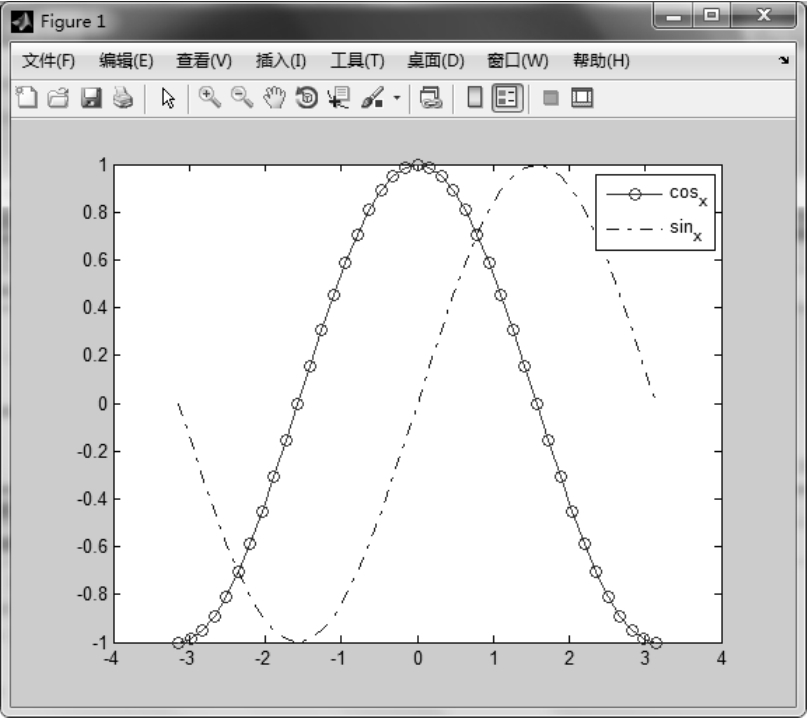The height and width of the screenshot is (719, 808).
Task: Click the Link Plot toolbar button
Action: click(431, 98)
